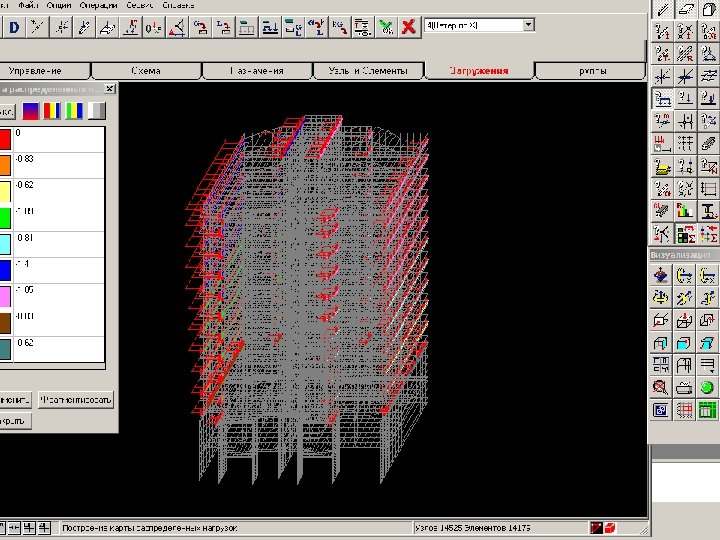Switch to the Схема tab

[x=146, y=71]
